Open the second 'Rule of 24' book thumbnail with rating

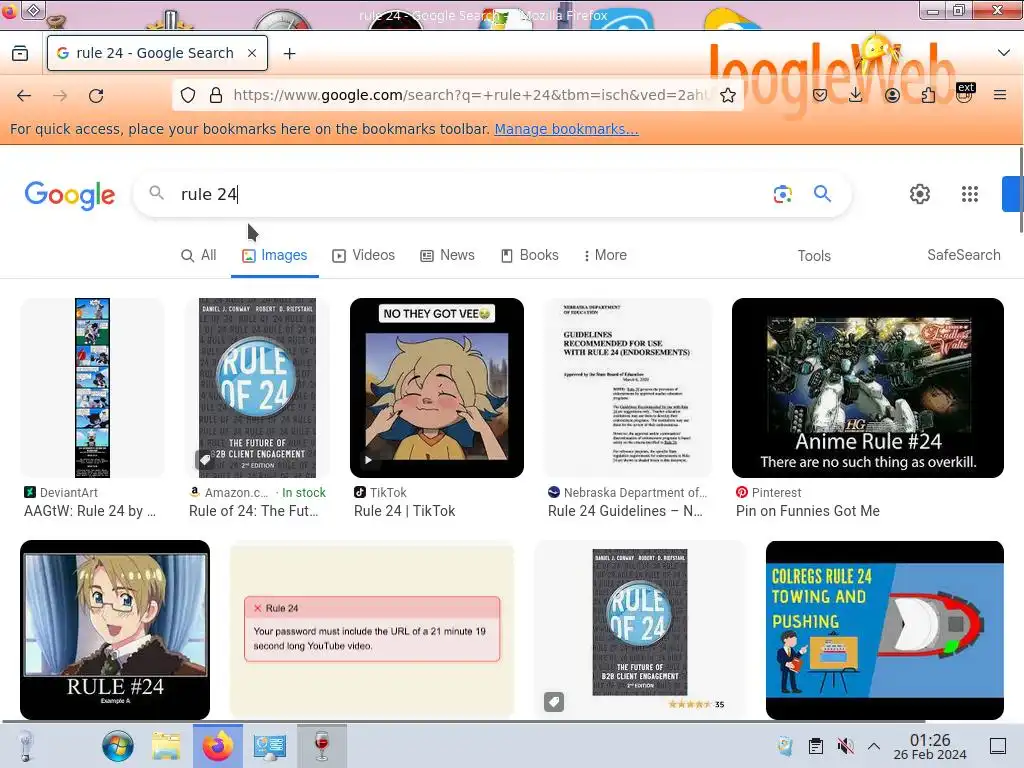click(640, 630)
